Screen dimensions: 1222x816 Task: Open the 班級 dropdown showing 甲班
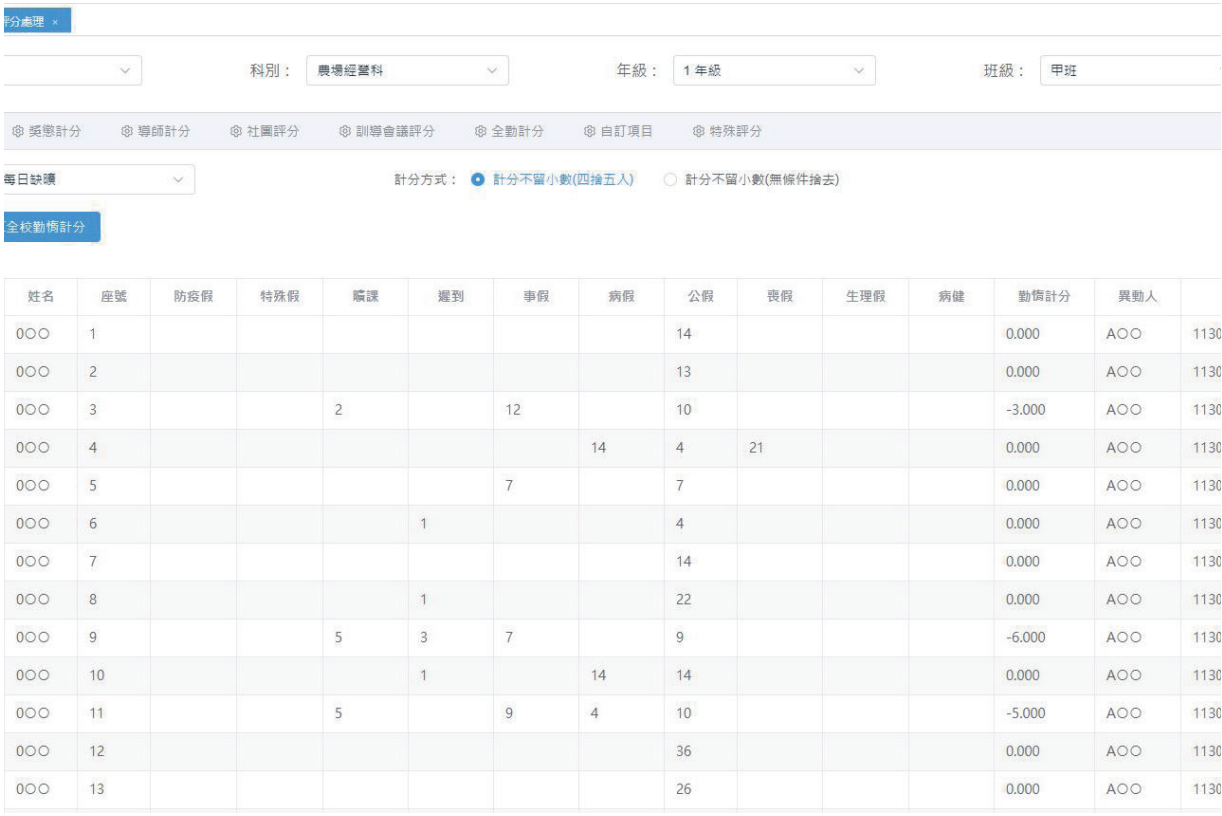pos(1131,69)
